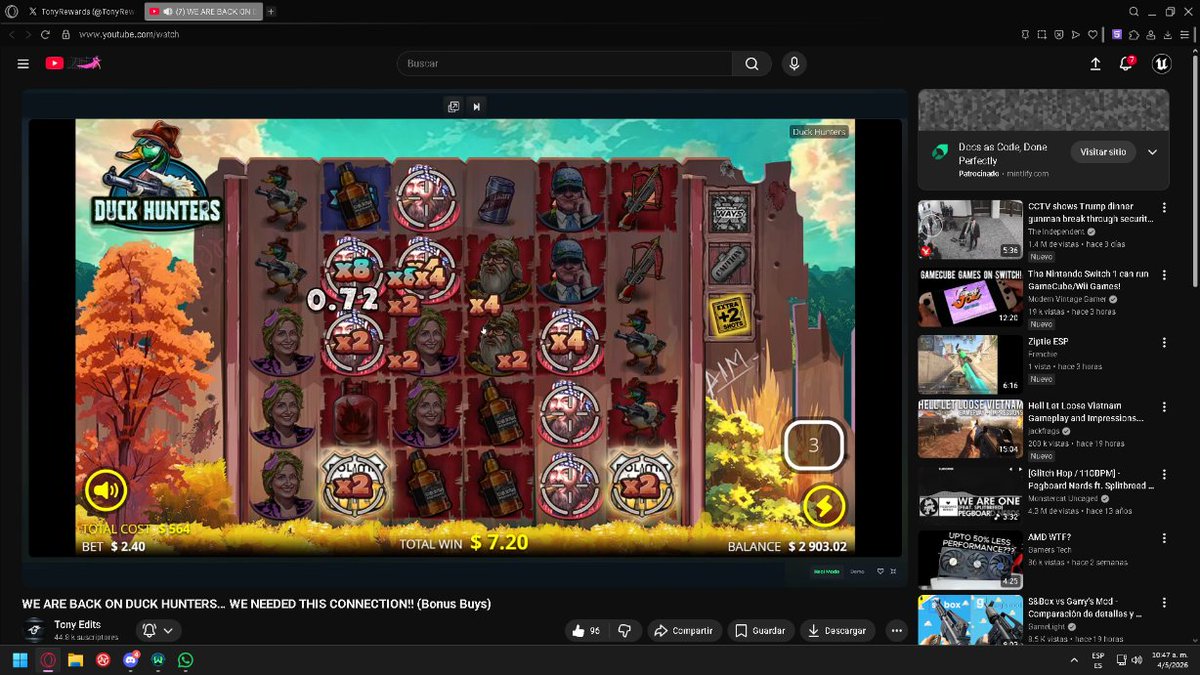Open the purple S extension icon
The width and height of the screenshot is (1200, 675).
point(1117,34)
